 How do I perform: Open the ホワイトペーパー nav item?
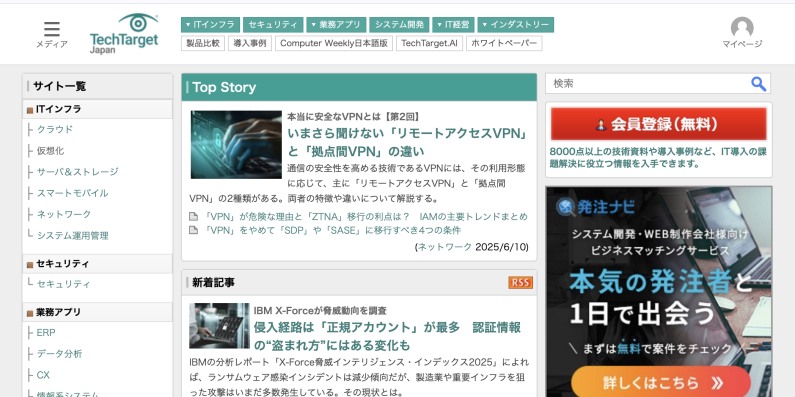[x=504, y=43]
